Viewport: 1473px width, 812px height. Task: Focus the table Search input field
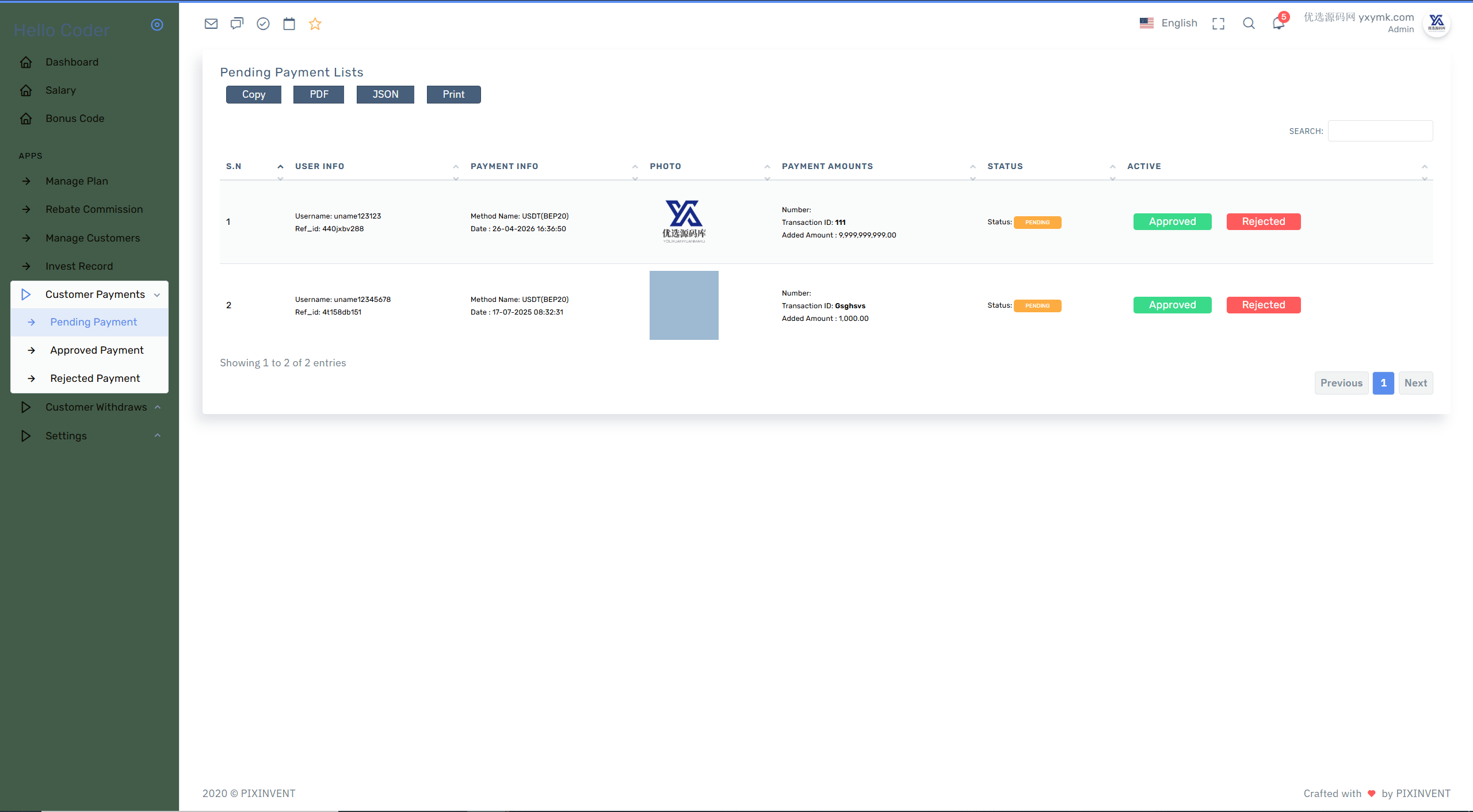1380,131
